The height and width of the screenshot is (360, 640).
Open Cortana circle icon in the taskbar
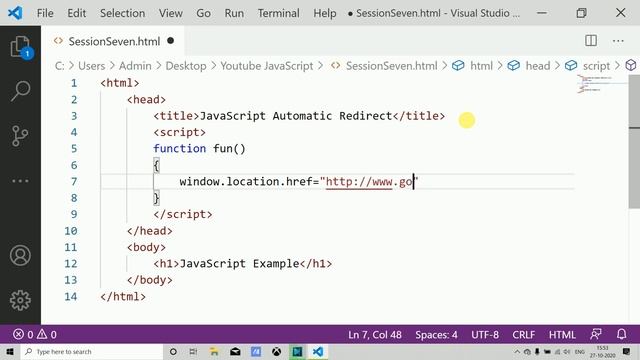click(x=173, y=351)
